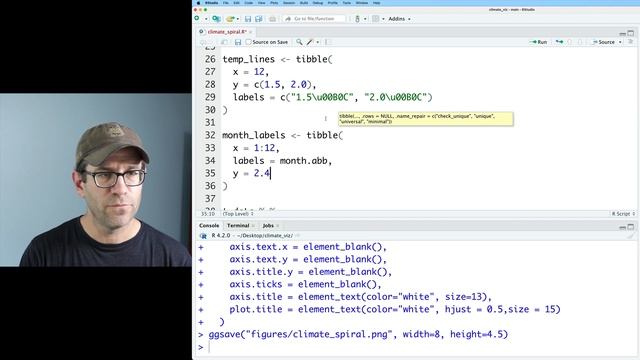Viewport: 640px width, 360px height.
Task: Click the Create a project icon
Action: (x=216, y=19)
